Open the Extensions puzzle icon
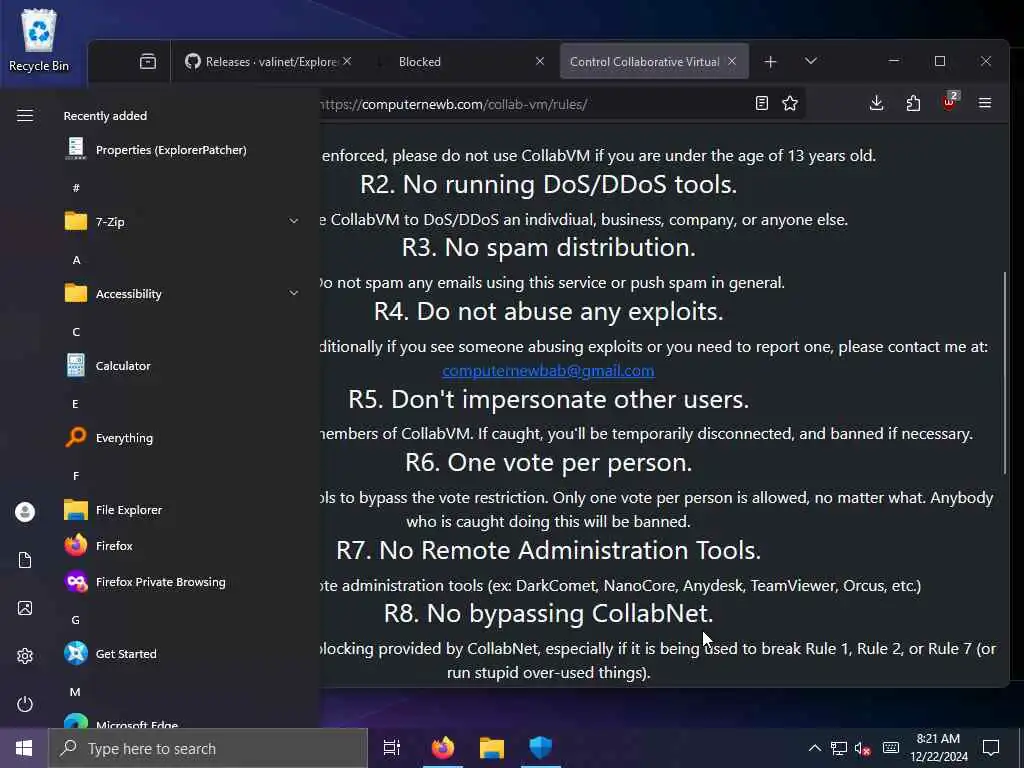Viewport: 1024px width, 768px height. 913,103
